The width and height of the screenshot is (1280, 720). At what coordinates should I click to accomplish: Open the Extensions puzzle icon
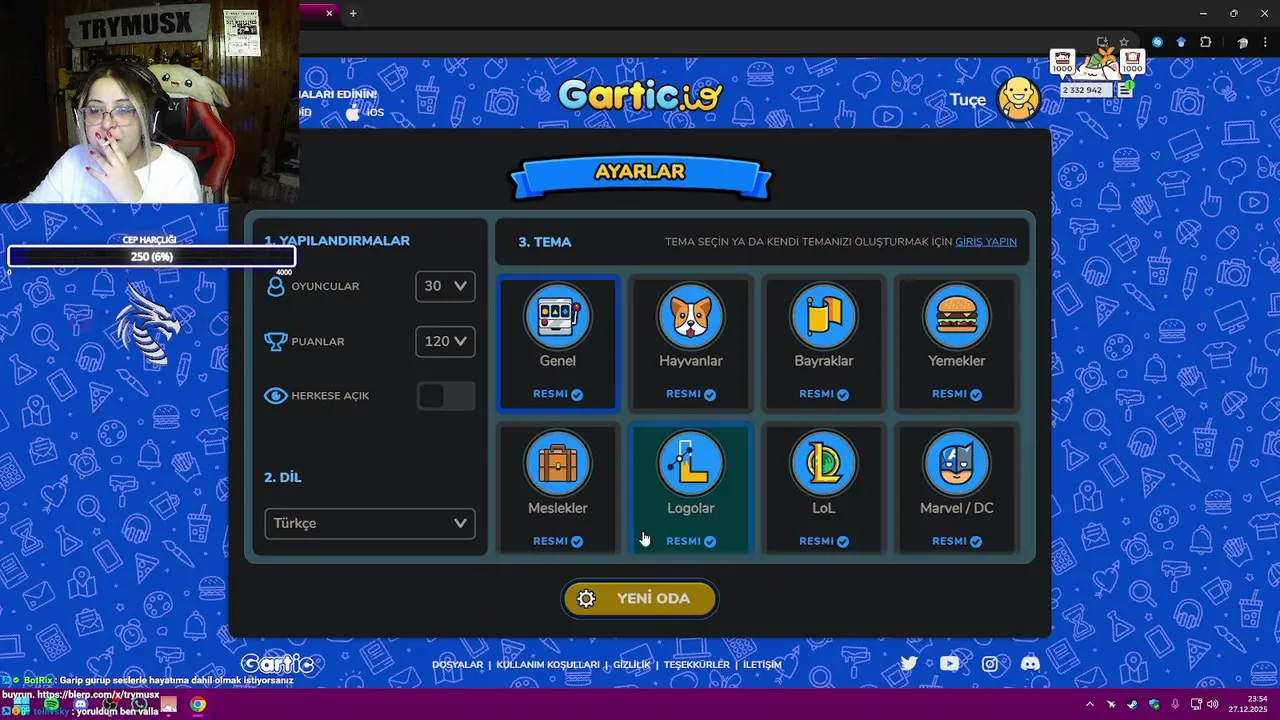pyautogui.click(x=1205, y=42)
